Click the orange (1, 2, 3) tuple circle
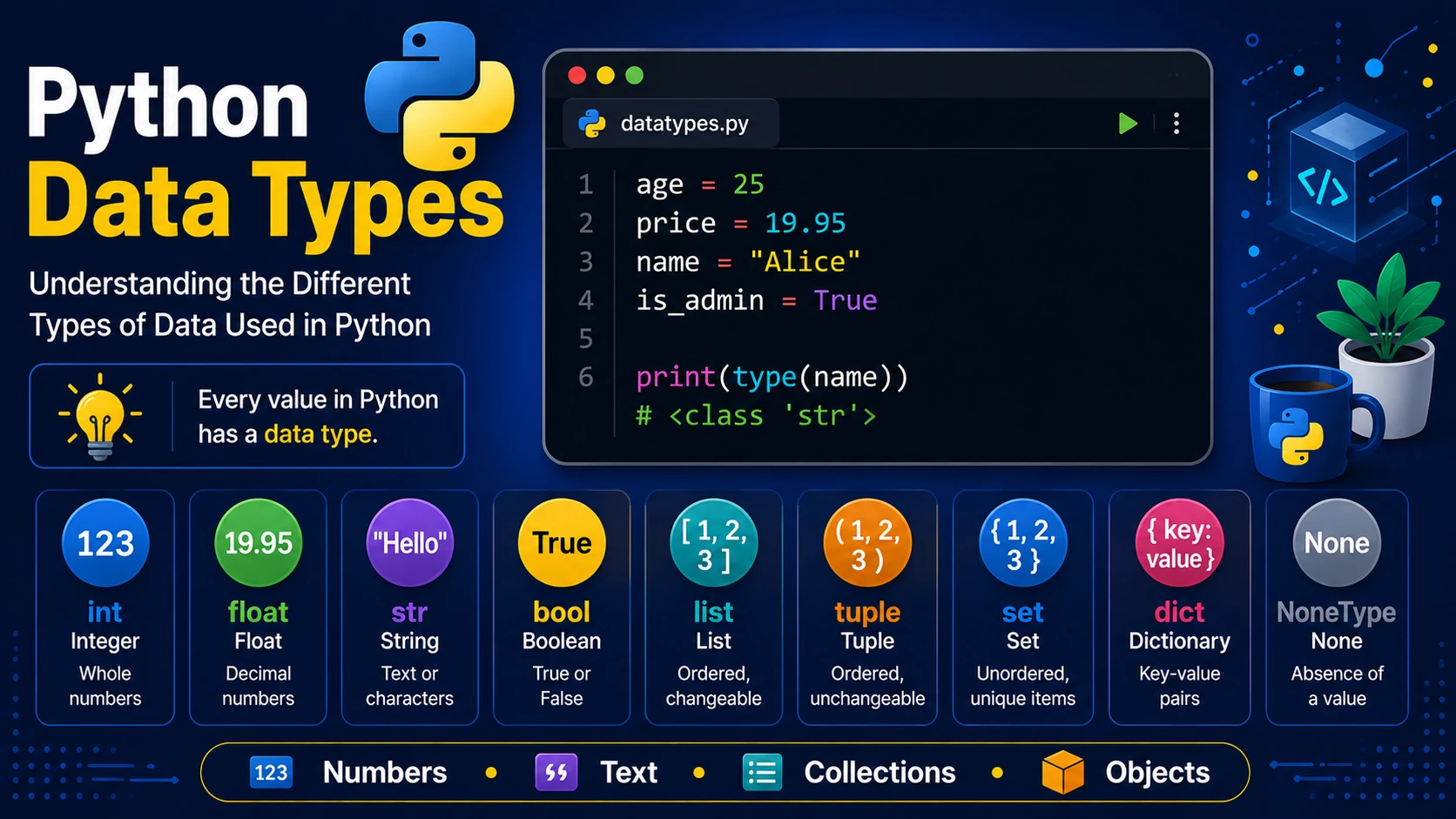 pos(867,543)
